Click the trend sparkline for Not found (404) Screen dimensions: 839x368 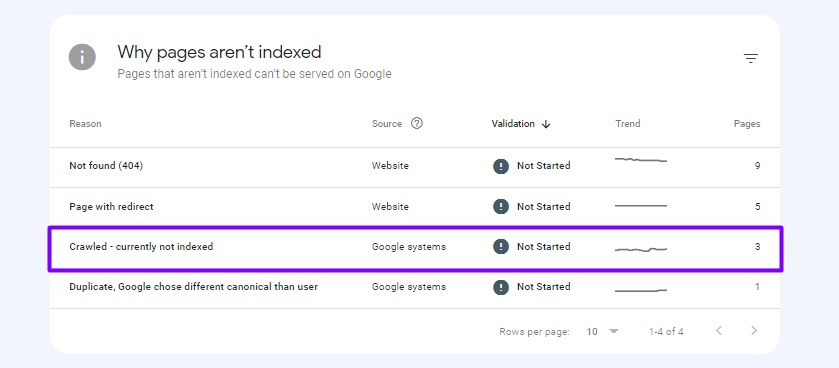(641, 160)
